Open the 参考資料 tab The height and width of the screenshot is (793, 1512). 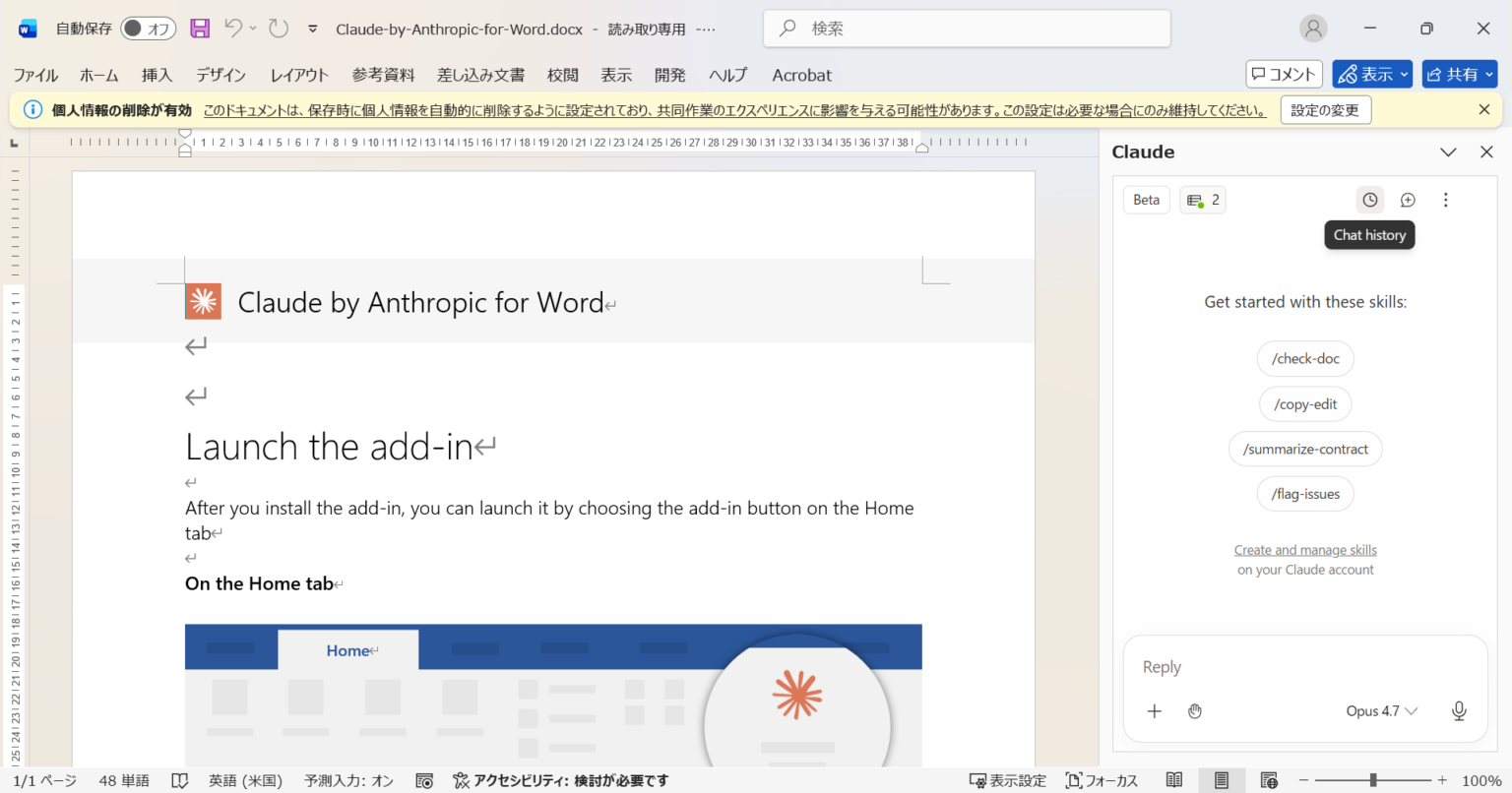[384, 75]
